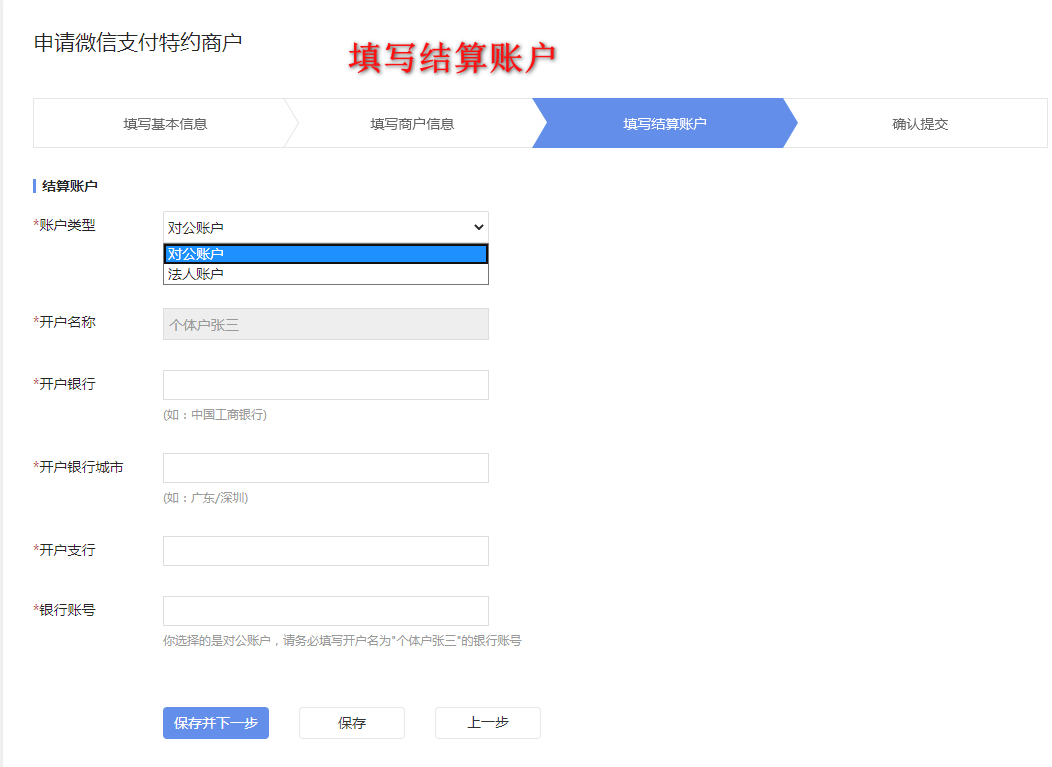
Task: Focus the 开户支行 input field
Action: click(325, 551)
